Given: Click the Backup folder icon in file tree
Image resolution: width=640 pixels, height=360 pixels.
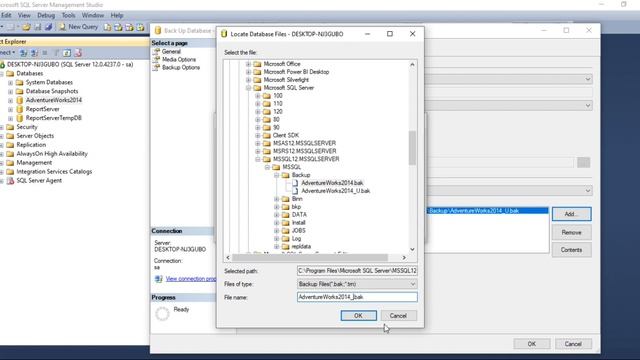Looking at the screenshot, I should 285,175.
